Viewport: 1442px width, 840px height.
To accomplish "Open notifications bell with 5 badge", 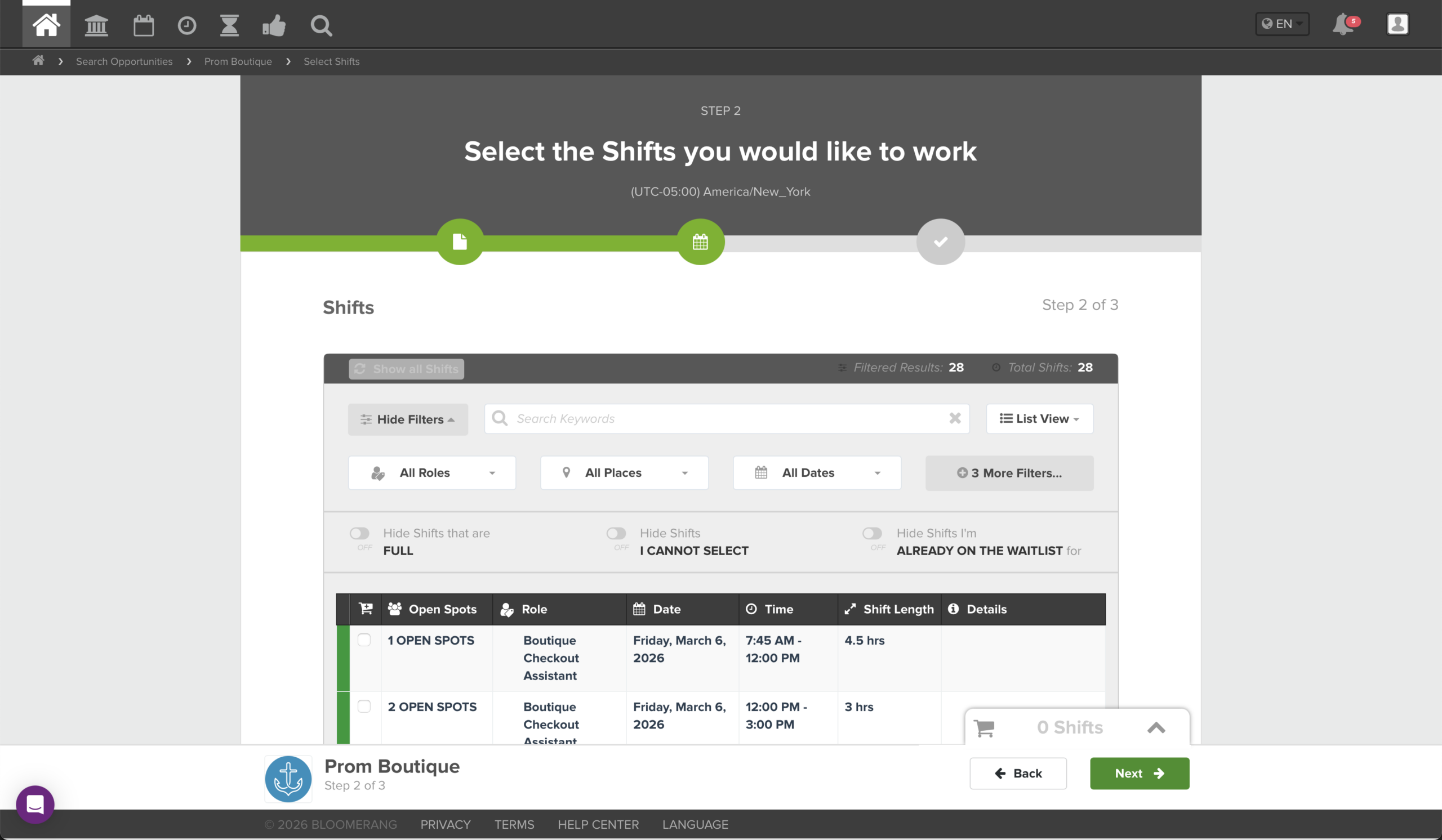I will click(x=1343, y=24).
